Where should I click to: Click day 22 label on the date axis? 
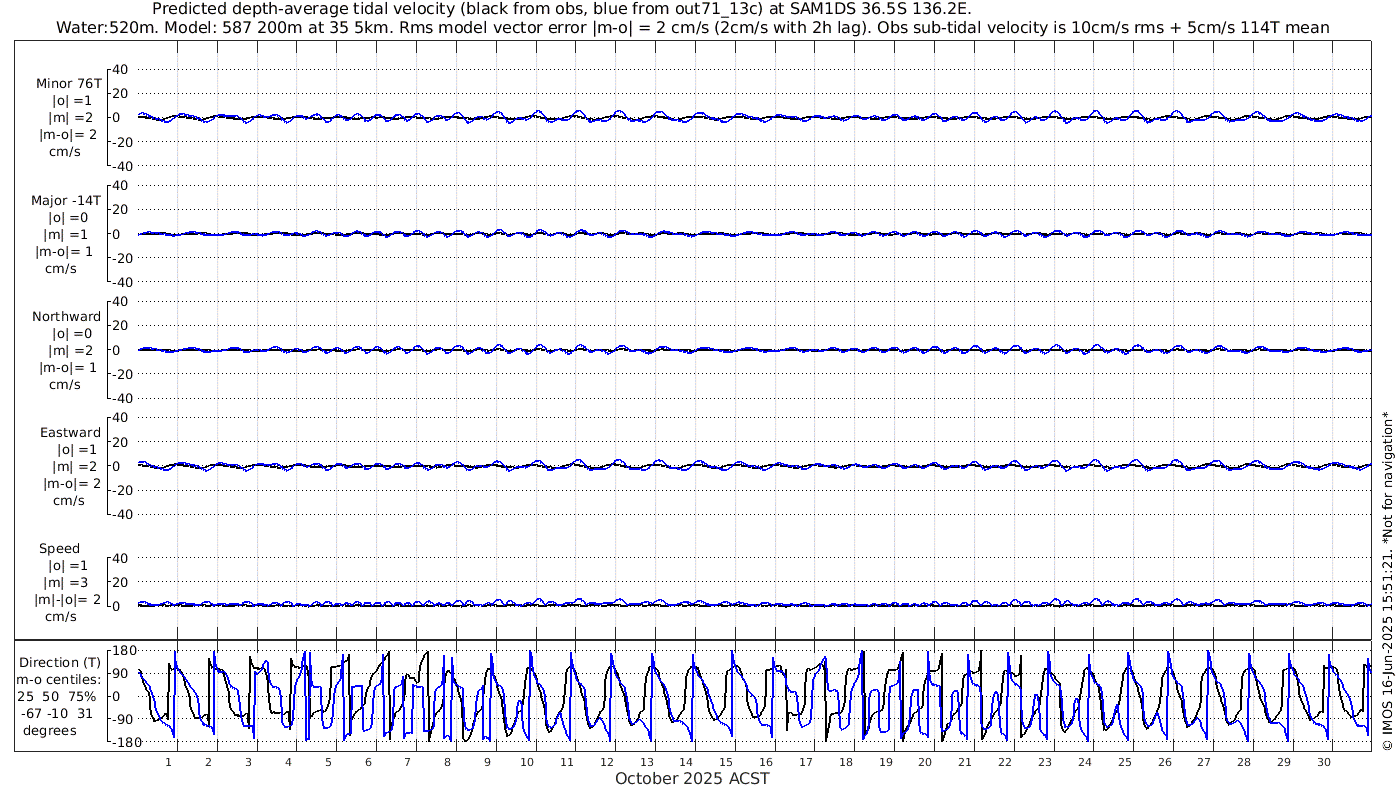click(1004, 762)
